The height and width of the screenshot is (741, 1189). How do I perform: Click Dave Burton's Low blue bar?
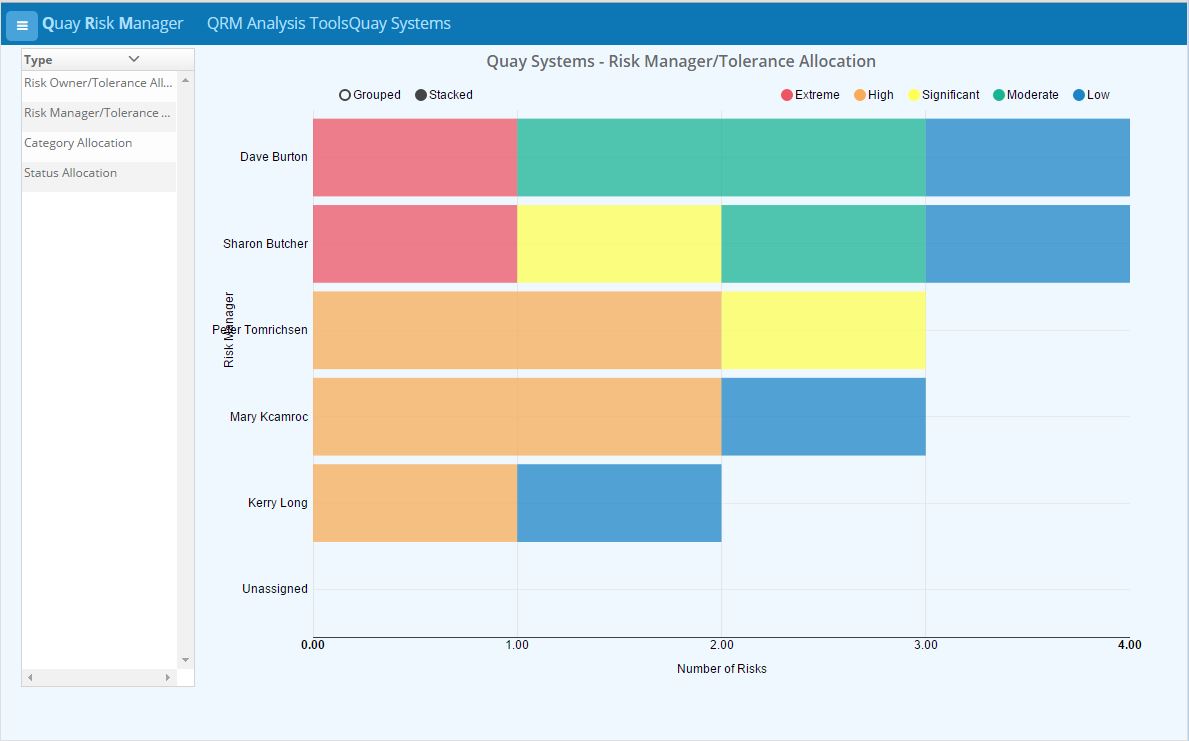tap(1027, 157)
